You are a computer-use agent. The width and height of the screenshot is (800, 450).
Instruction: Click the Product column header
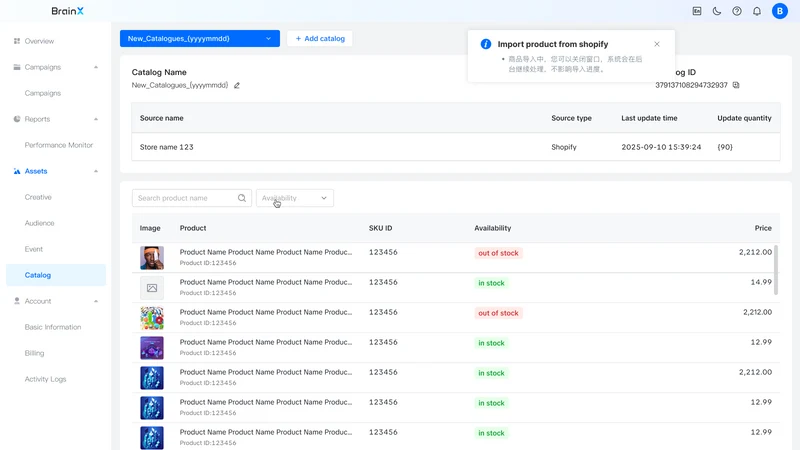[193, 228]
